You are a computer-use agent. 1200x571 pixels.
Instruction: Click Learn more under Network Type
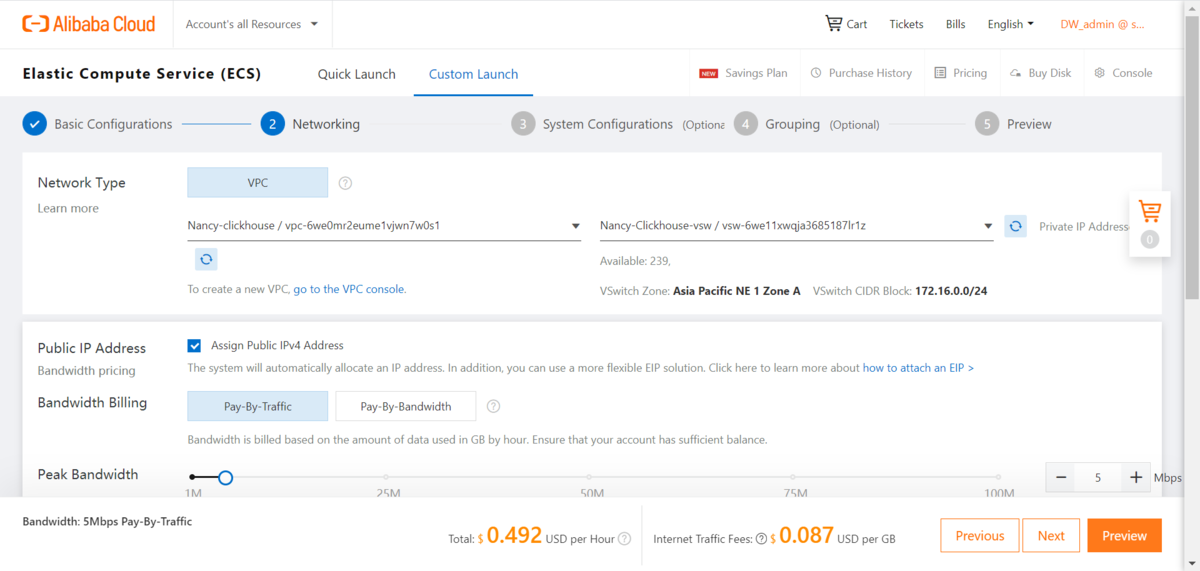[68, 208]
